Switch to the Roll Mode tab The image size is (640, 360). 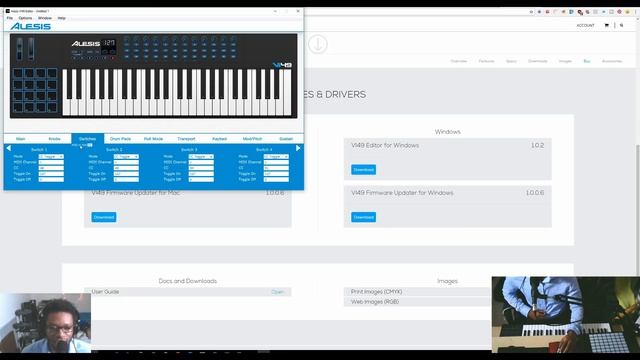click(153, 139)
